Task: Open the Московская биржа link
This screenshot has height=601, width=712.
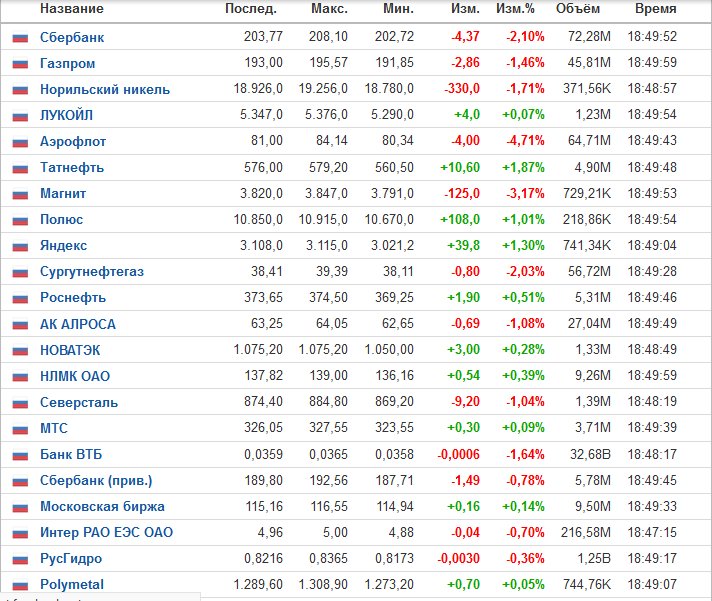Action: pos(102,506)
